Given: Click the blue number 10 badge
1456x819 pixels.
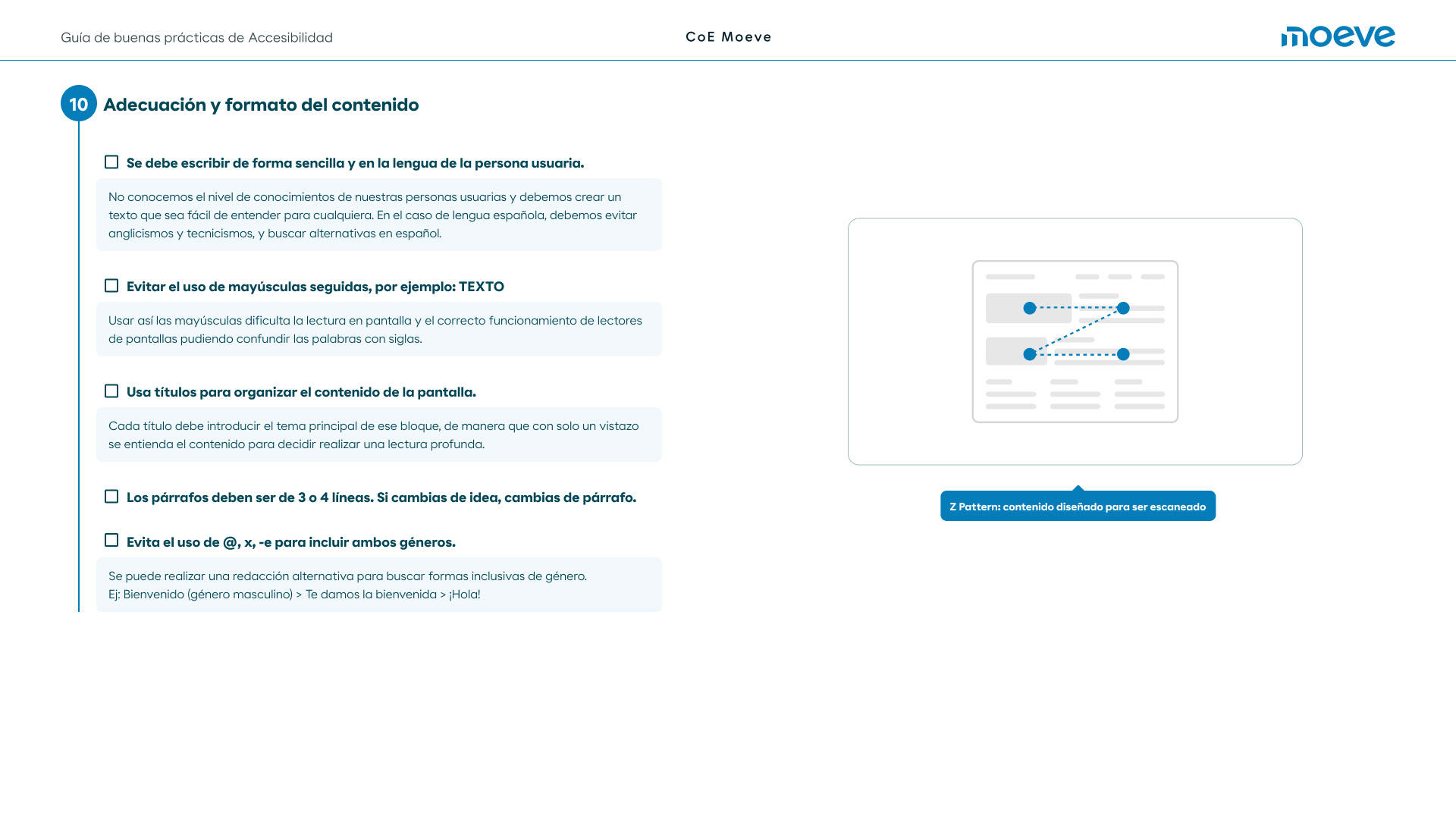Looking at the screenshot, I should point(79,104).
